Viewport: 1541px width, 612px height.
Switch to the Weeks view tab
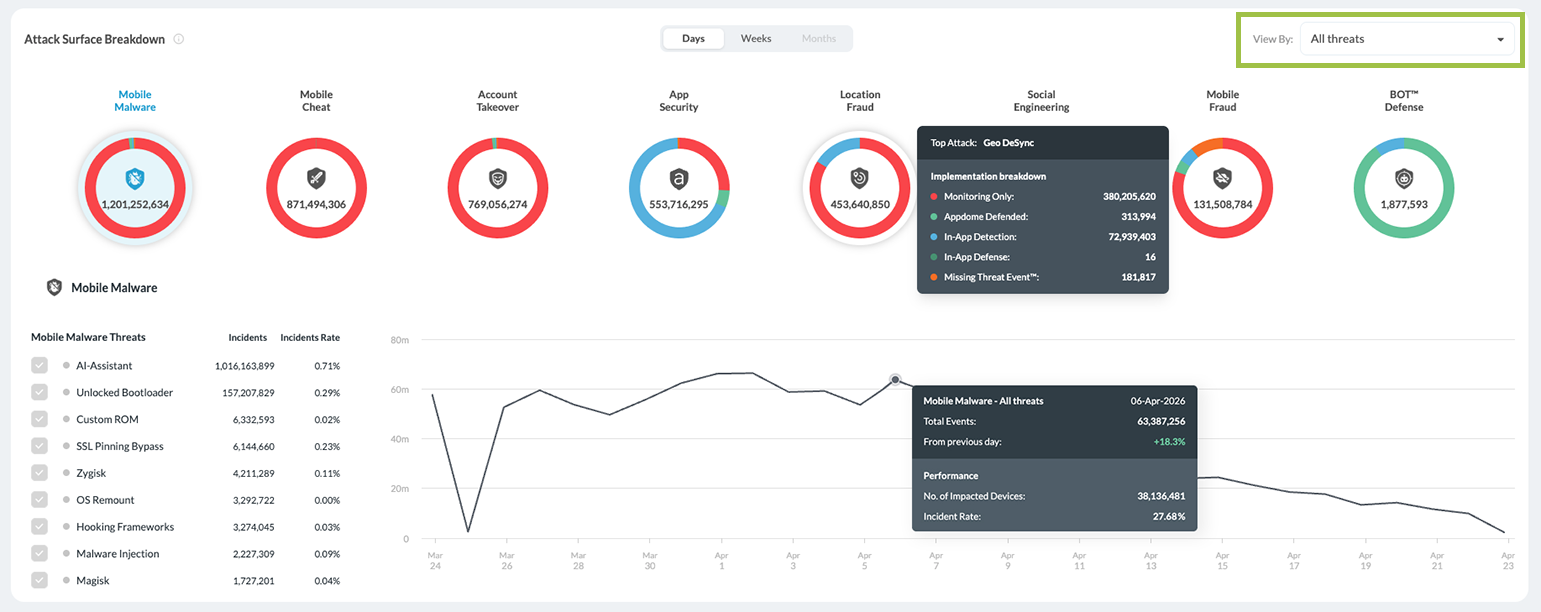[x=756, y=39]
